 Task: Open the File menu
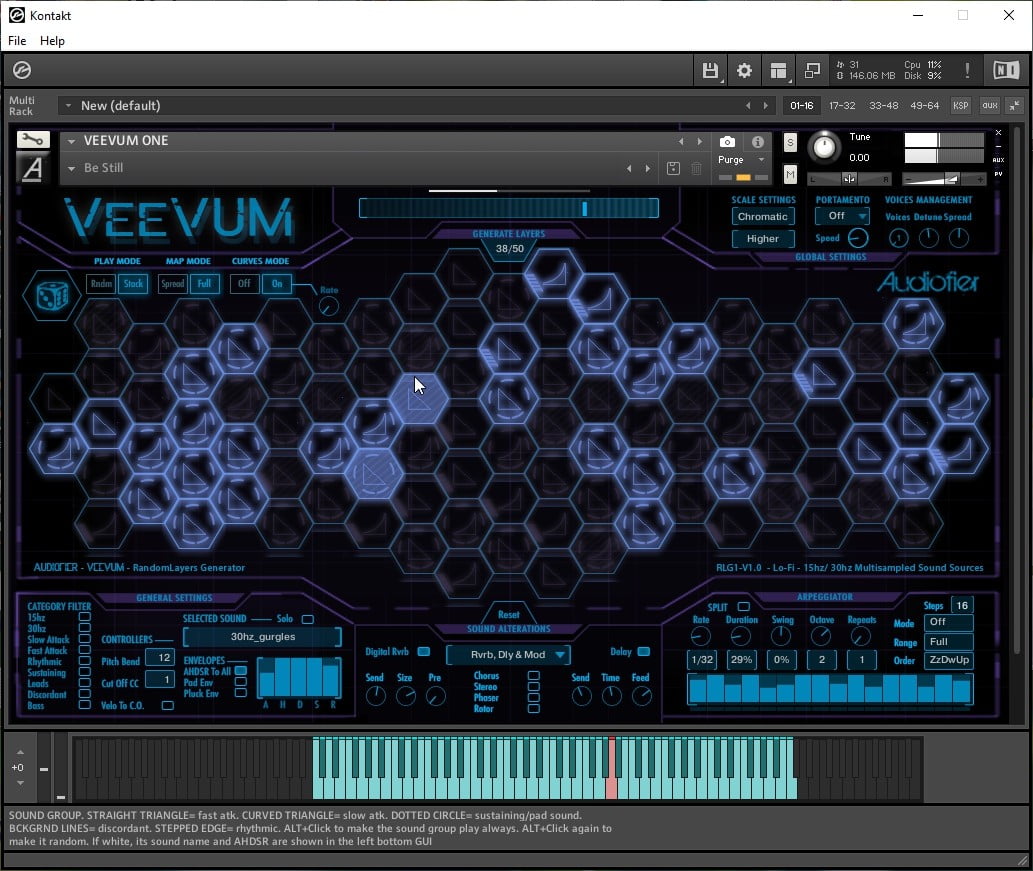click(x=17, y=41)
